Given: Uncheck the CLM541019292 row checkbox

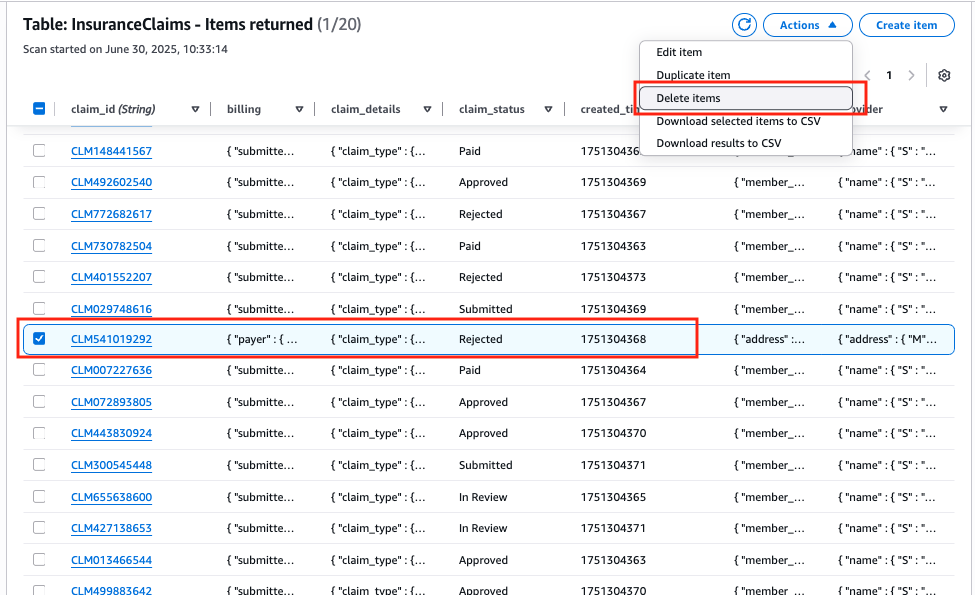Looking at the screenshot, I should pos(39,339).
